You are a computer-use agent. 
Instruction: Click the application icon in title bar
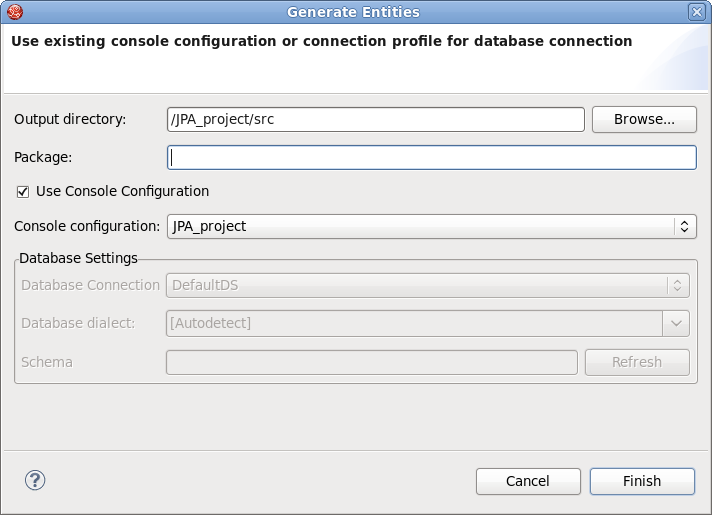[x=14, y=12]
